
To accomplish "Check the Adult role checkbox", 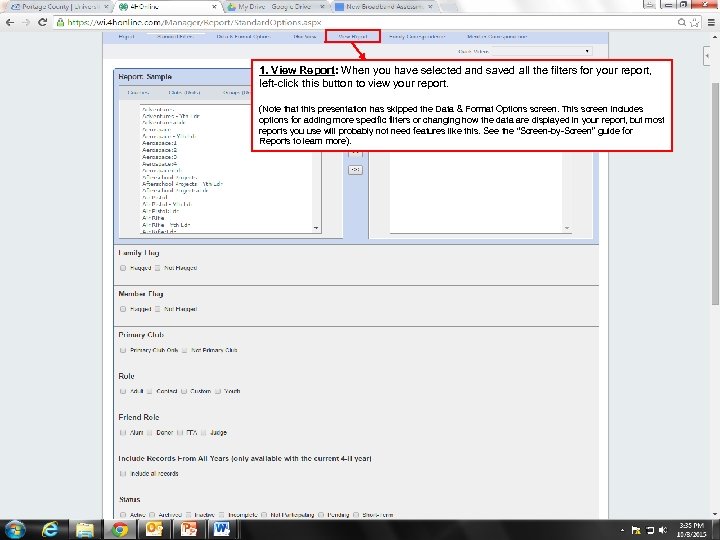I will pos(123,391).
